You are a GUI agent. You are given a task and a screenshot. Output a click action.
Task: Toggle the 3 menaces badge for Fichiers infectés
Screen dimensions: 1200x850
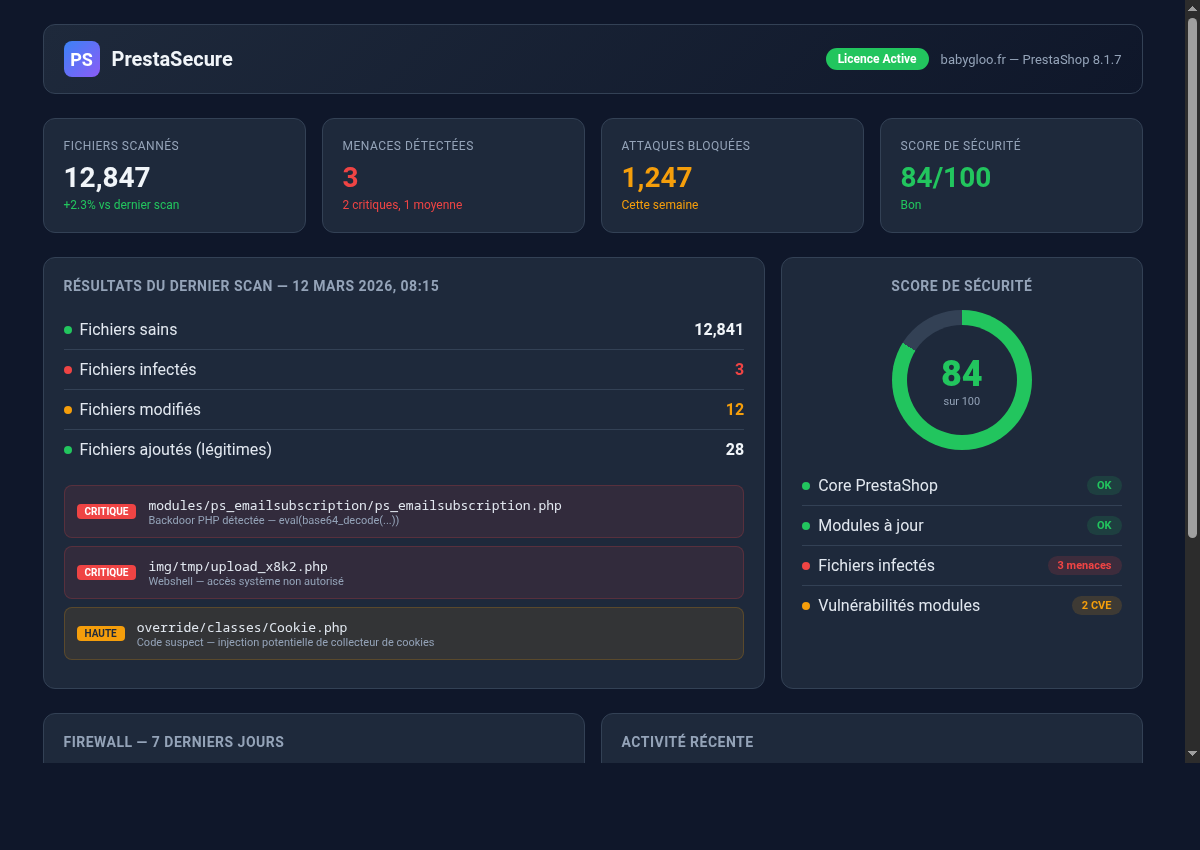pyautogui.click(x=1084, y=565)
